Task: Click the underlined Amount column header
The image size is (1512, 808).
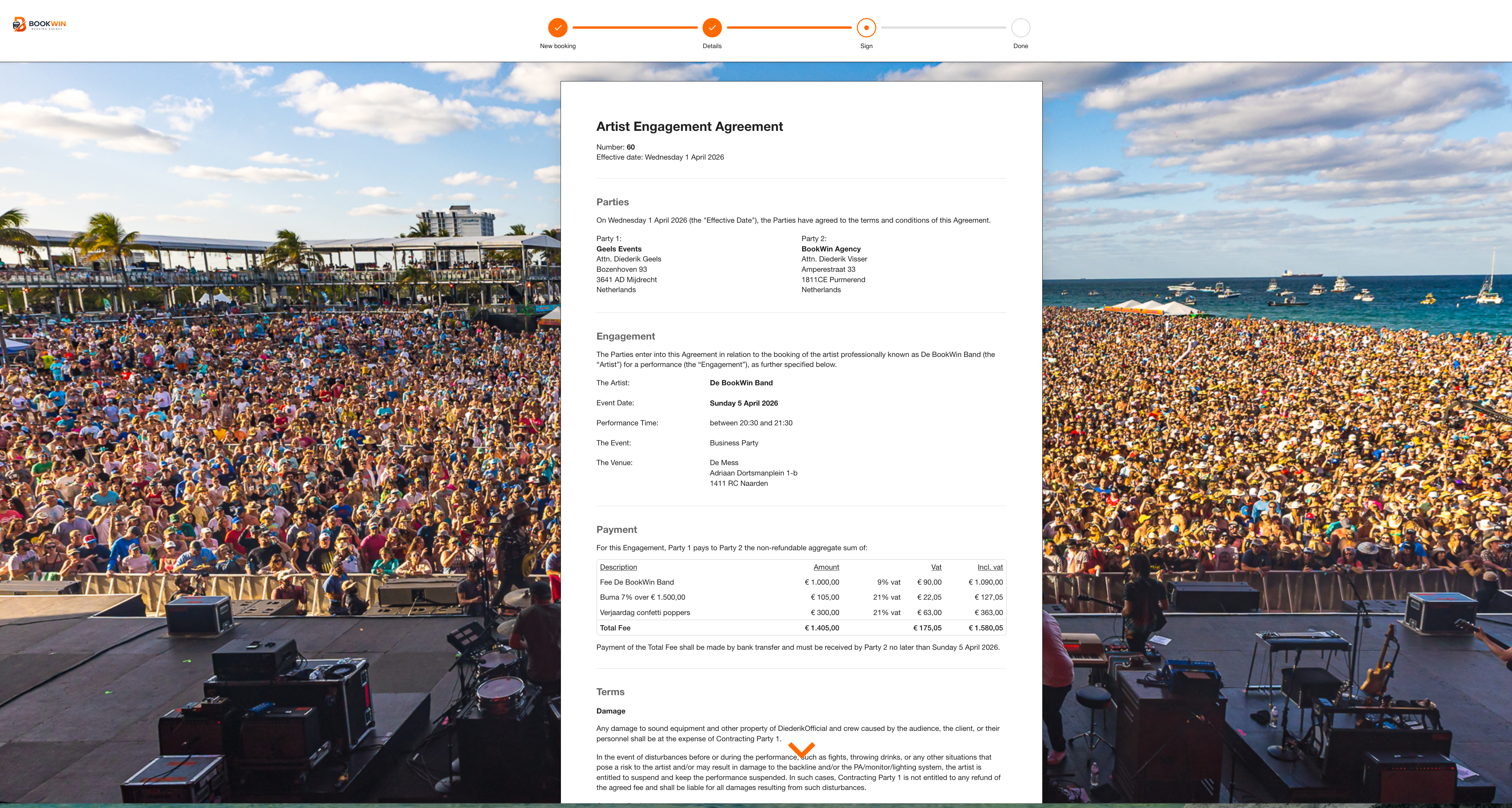Action: pyautogui.click(x=826, y=567)
